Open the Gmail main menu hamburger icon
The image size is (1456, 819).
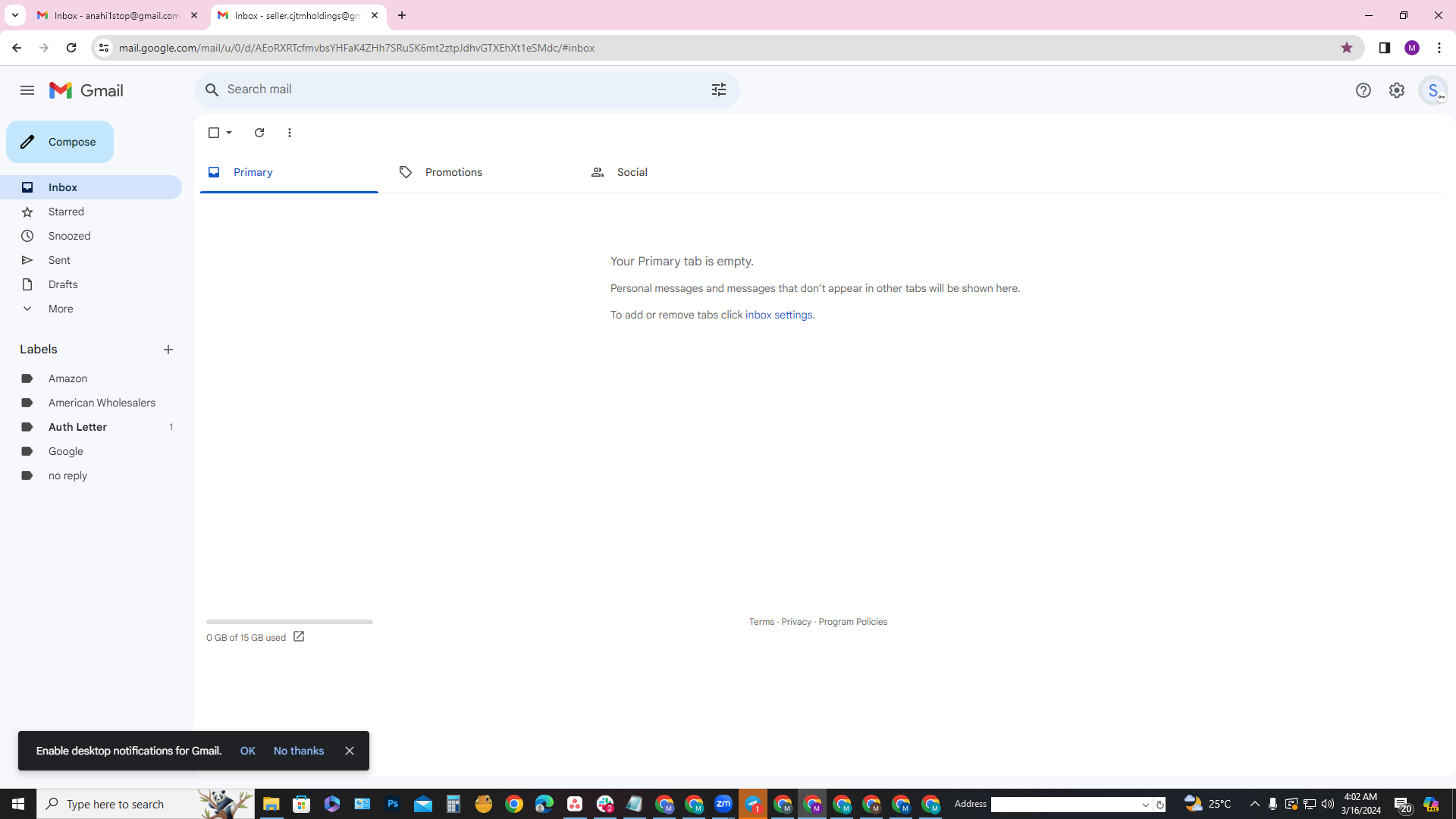[x=27, y=90]
